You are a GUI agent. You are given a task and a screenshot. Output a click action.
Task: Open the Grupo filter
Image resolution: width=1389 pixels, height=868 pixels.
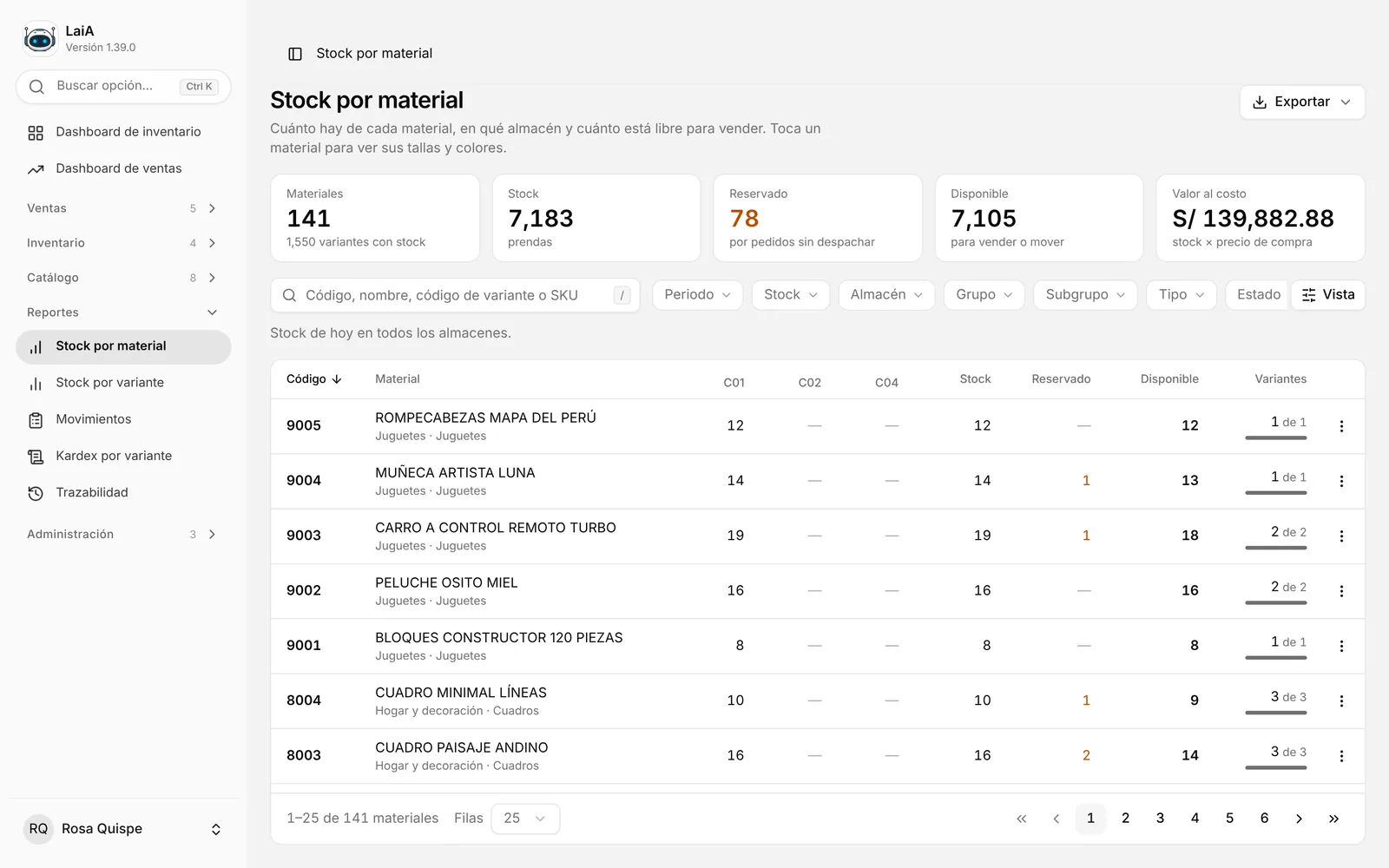click(984, 295)
